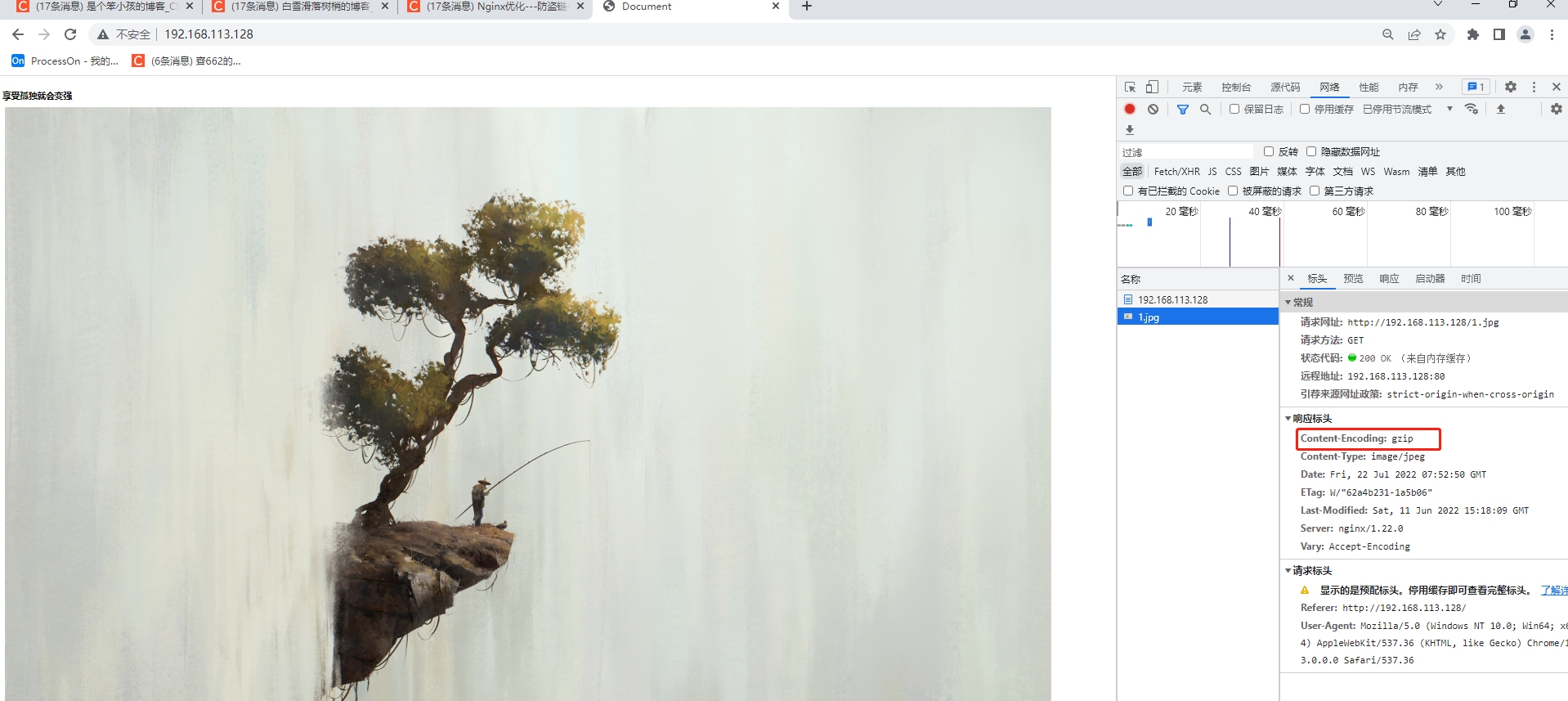Close the request details pane
This screenshot has width=1568, height=701.
pos(1291,278)
